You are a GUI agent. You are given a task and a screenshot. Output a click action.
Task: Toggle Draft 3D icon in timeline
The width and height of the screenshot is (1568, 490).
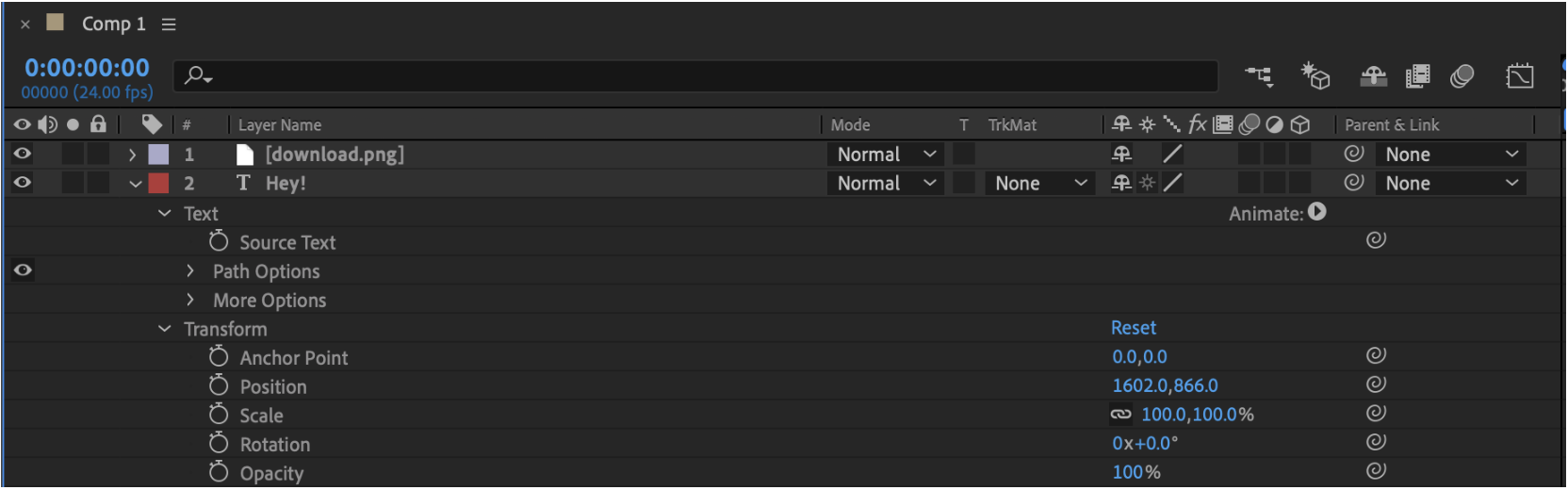(x=1315, y=75)
